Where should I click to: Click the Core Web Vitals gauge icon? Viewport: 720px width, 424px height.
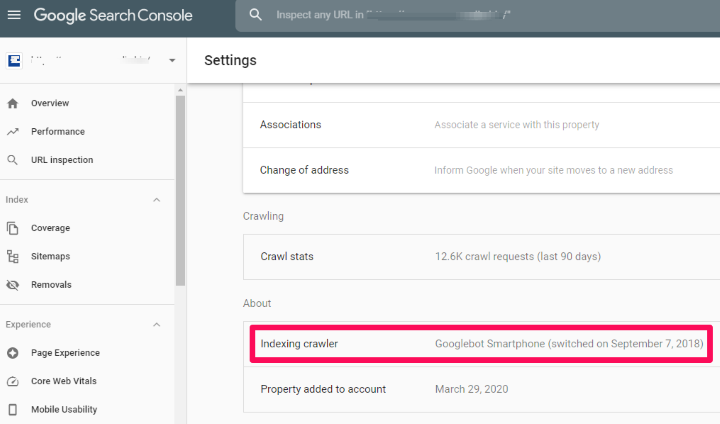(x=13, y=381)
